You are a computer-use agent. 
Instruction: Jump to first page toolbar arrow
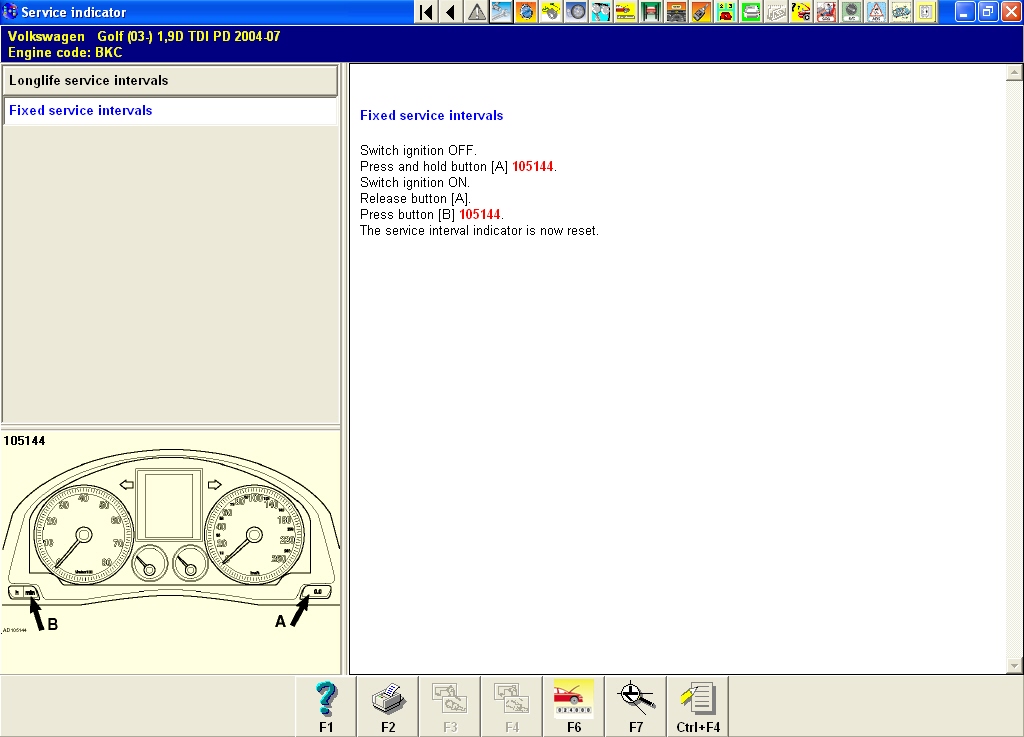click(x=426, y=12)
